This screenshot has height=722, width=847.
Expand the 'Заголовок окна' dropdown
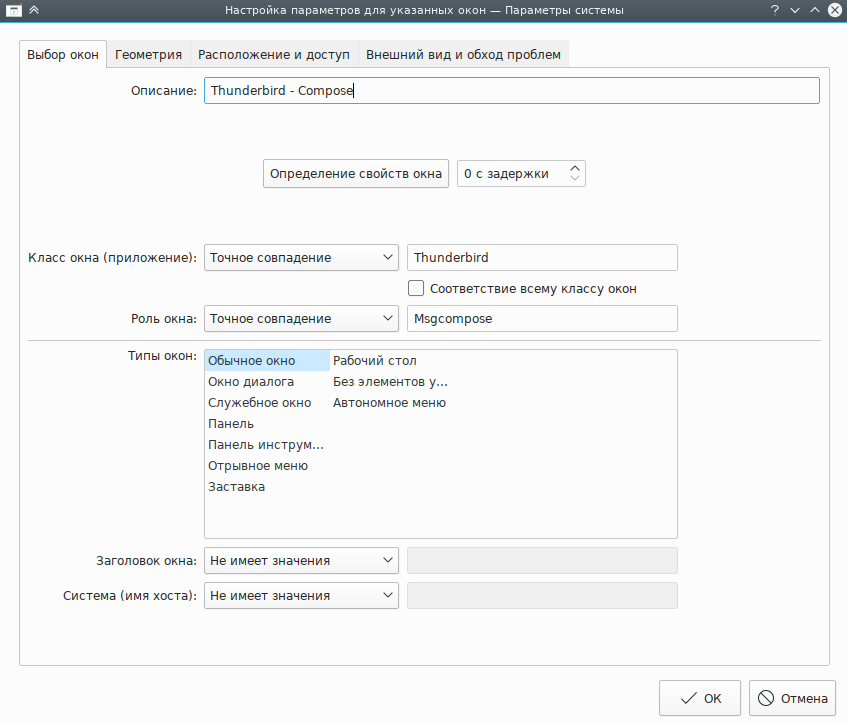301,561
